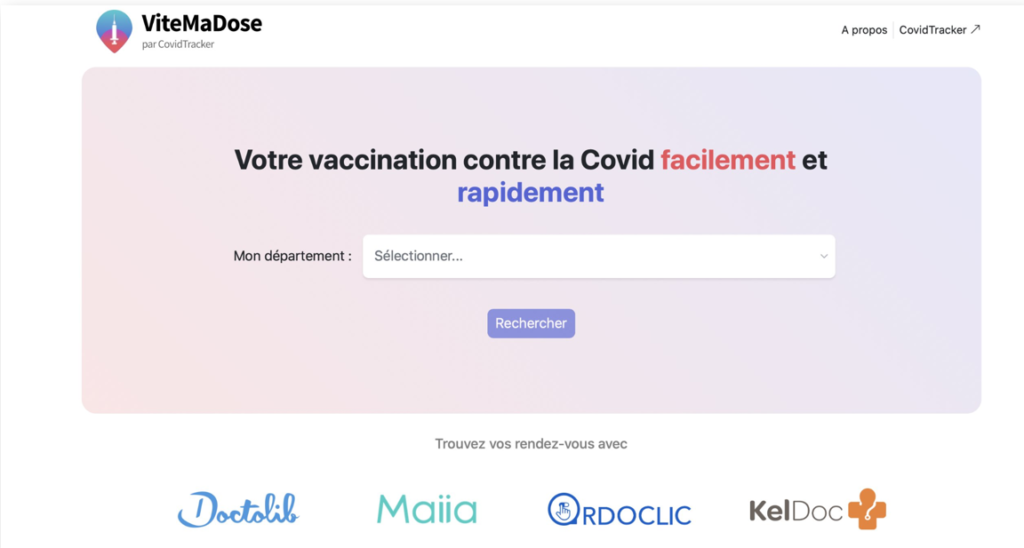Open the KelDoc logo
The height and width of the screenshot is (548, 1024).
click(x=818, y=509)
